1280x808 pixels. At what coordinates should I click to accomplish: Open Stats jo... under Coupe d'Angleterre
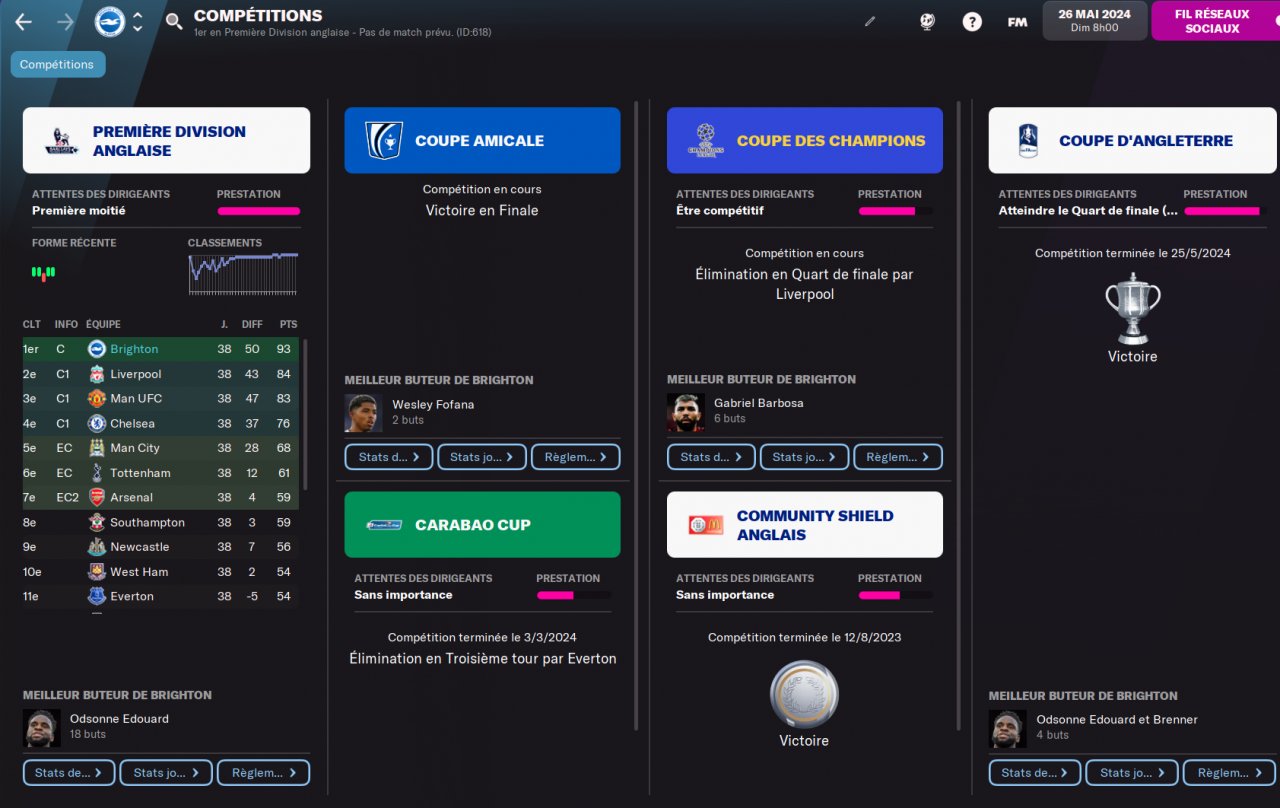click(x=1132, y=772)
